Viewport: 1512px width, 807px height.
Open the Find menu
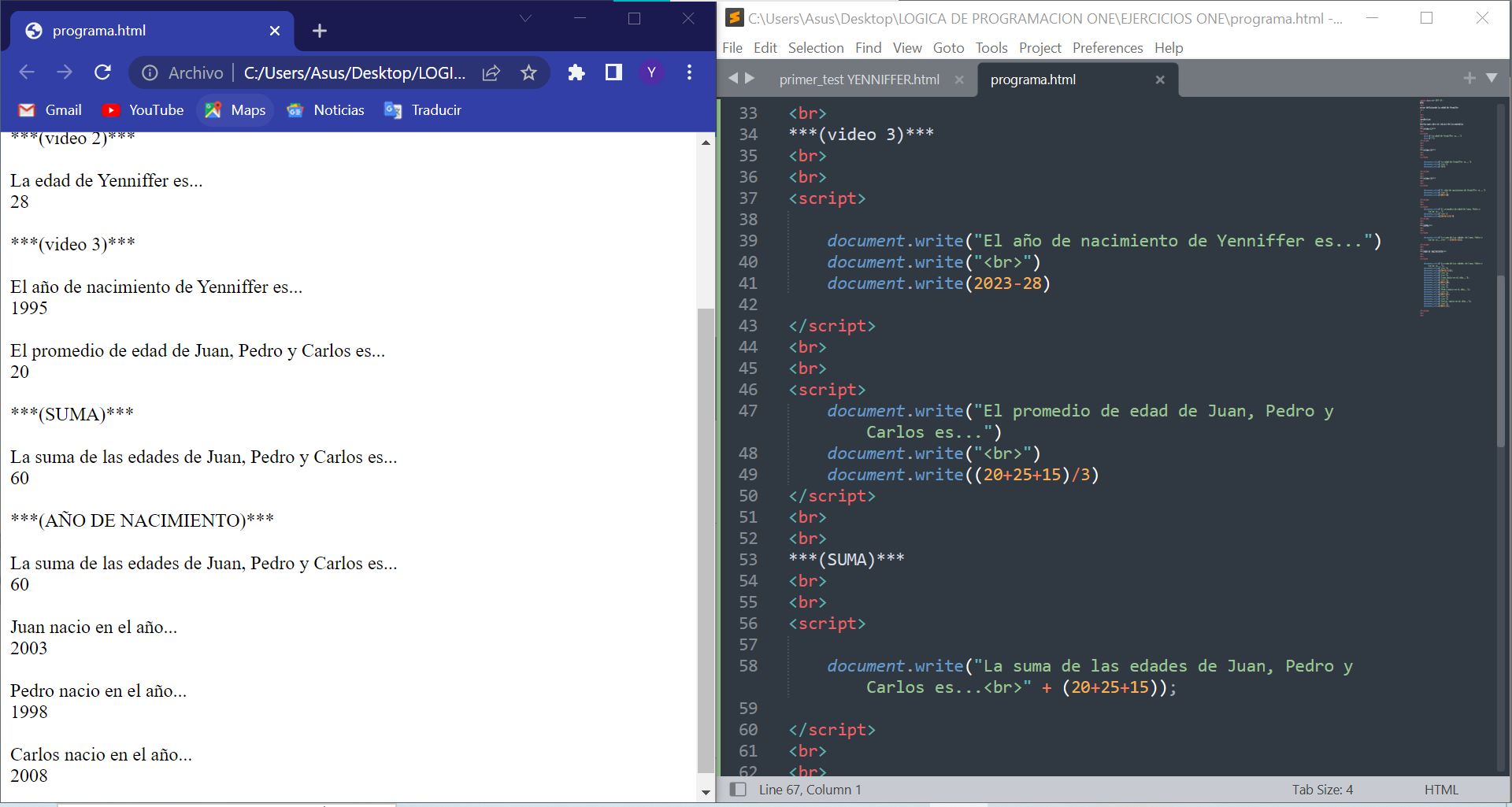[x=869, y=48]
